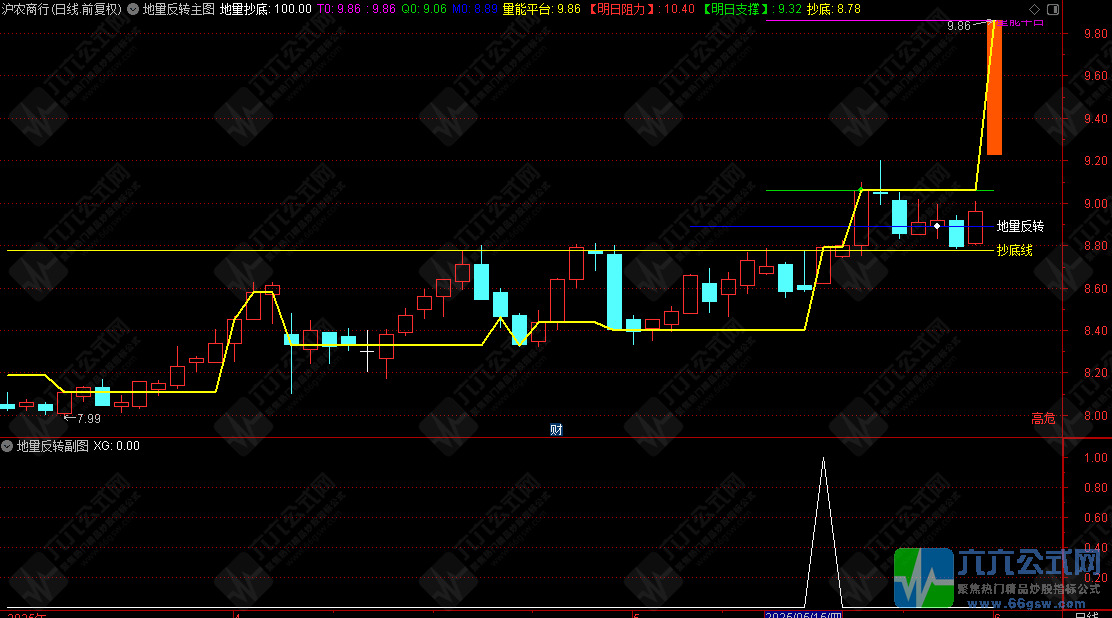The height and width of the screenshot is (618, 1112).
Task: Click the 财 finance marker on the chart
Action: tap(556, 429)
